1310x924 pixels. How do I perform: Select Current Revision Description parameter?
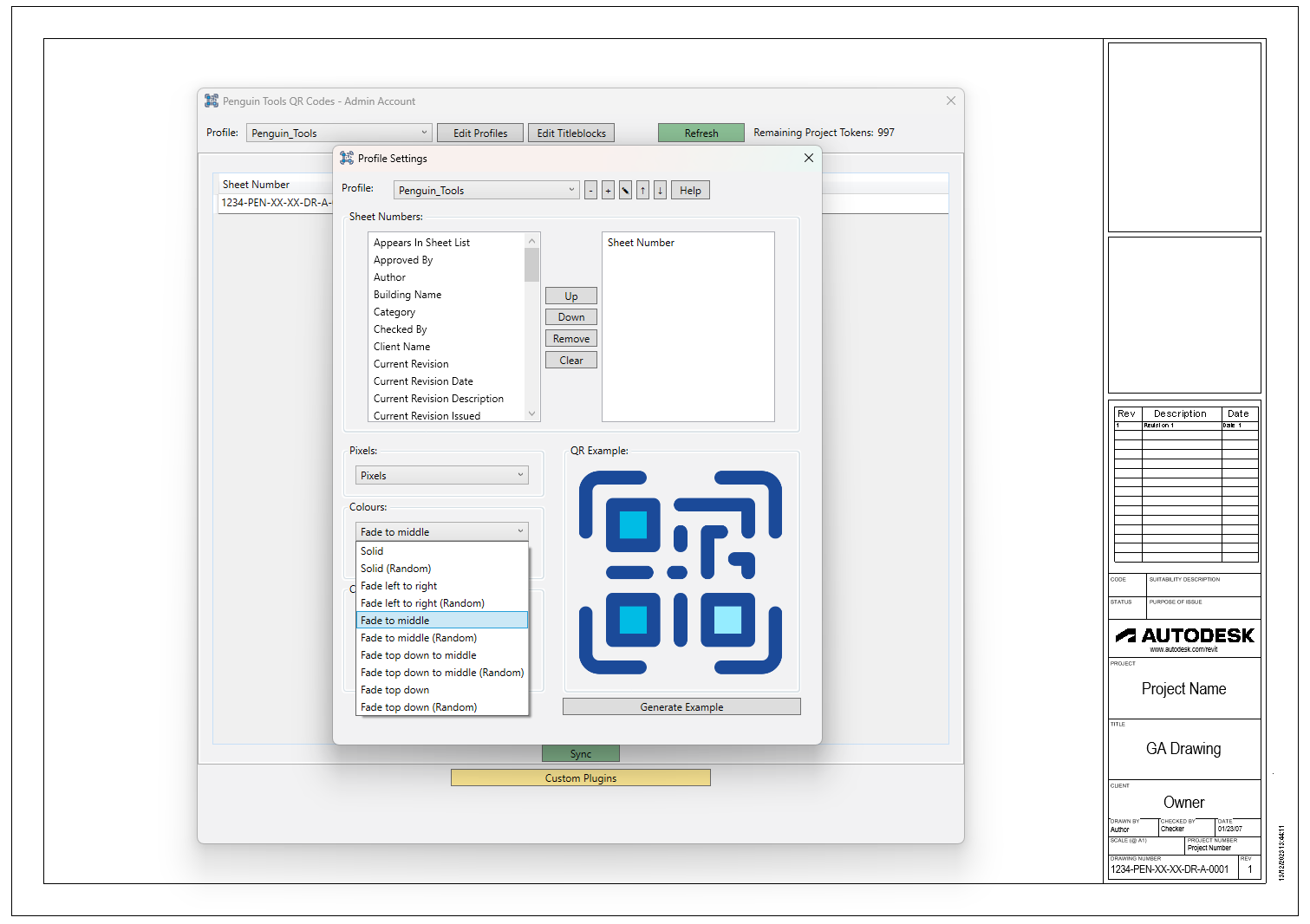point(446,399)
